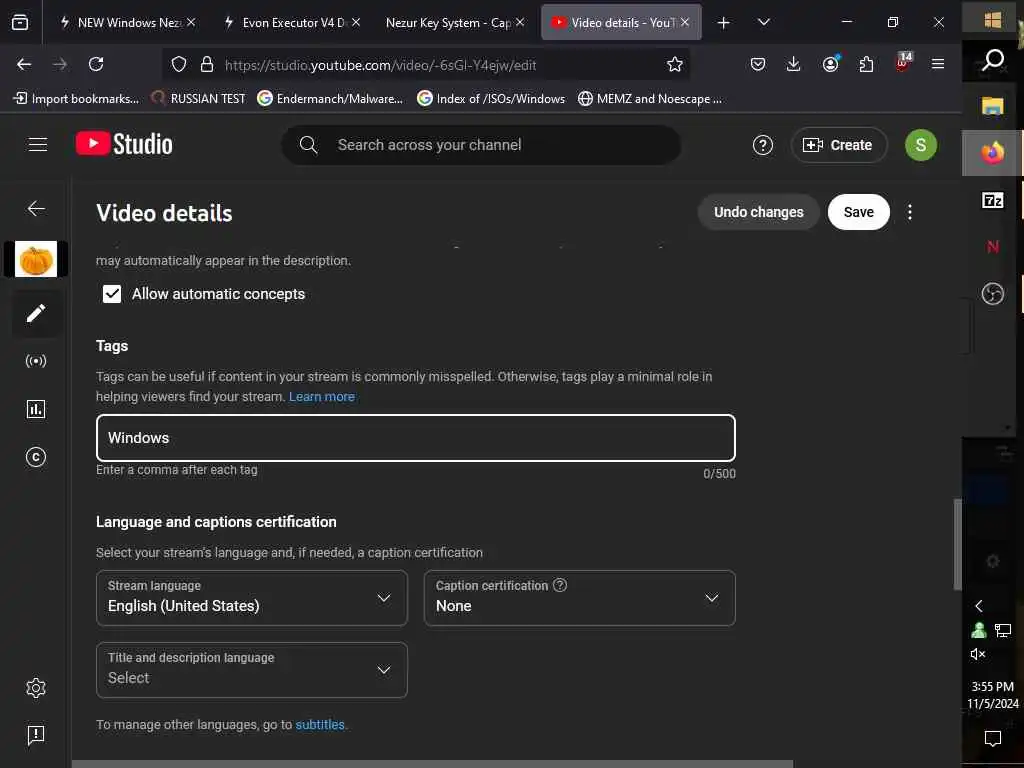Image resolution: width=1024 pixels, height=768 pixels.
Task: Go back with the browser back arrow
Action: (x=24, y=64)
